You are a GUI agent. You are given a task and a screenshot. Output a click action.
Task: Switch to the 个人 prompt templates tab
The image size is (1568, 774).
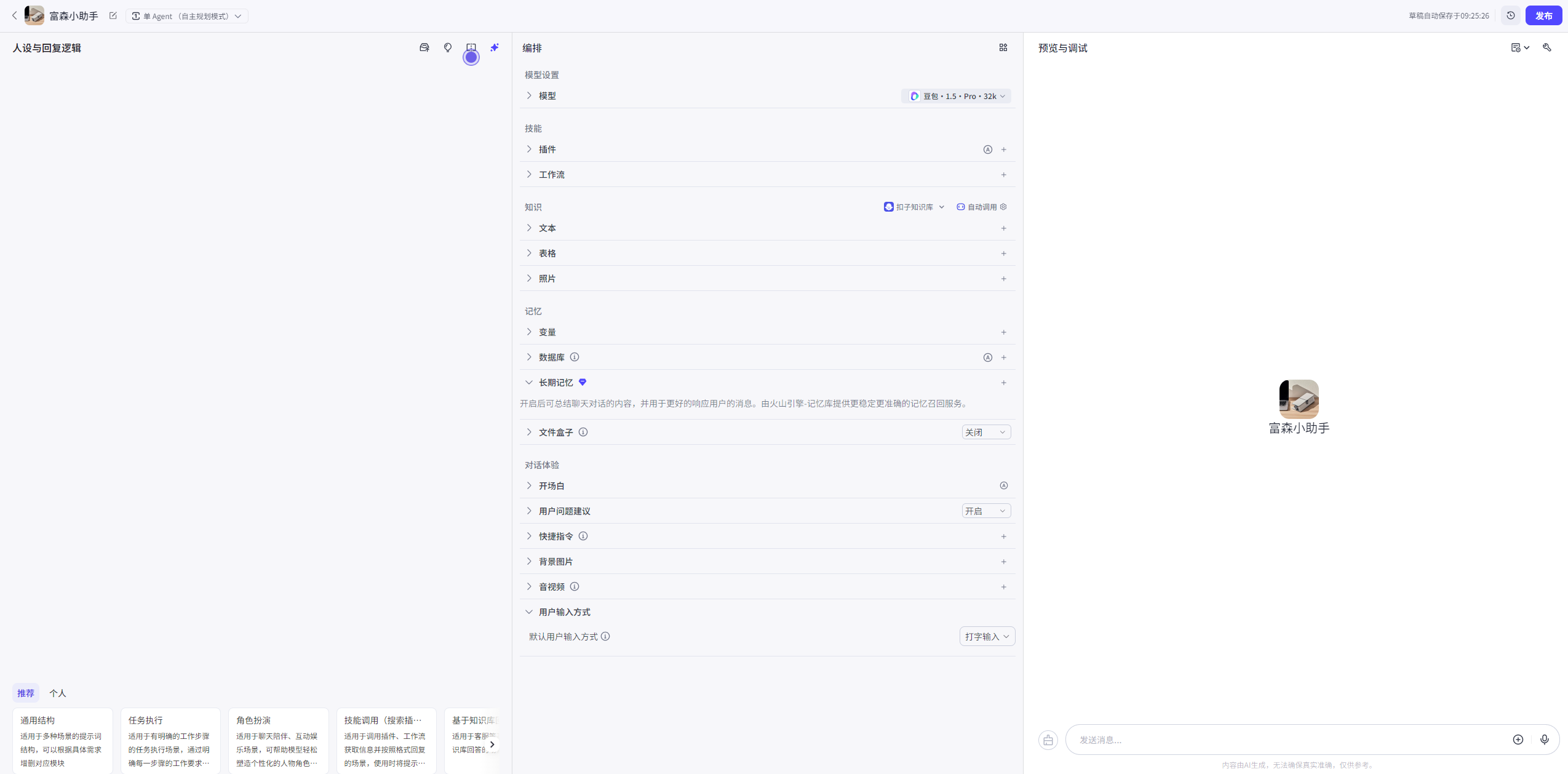(x=57, y=693)
